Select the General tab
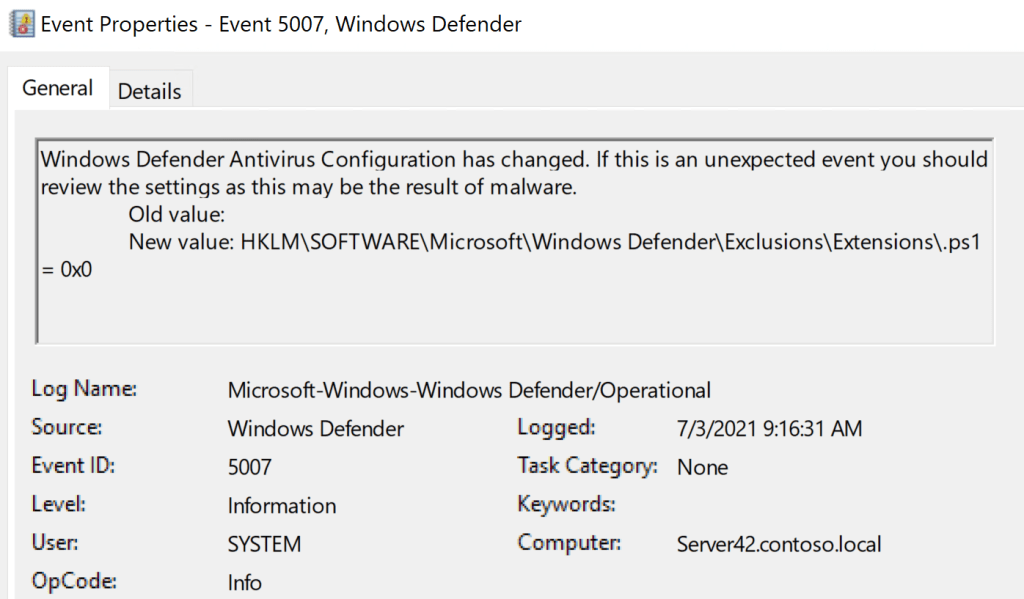The height and width of the screenshot is (599, 1024). [x=58, y=88]
